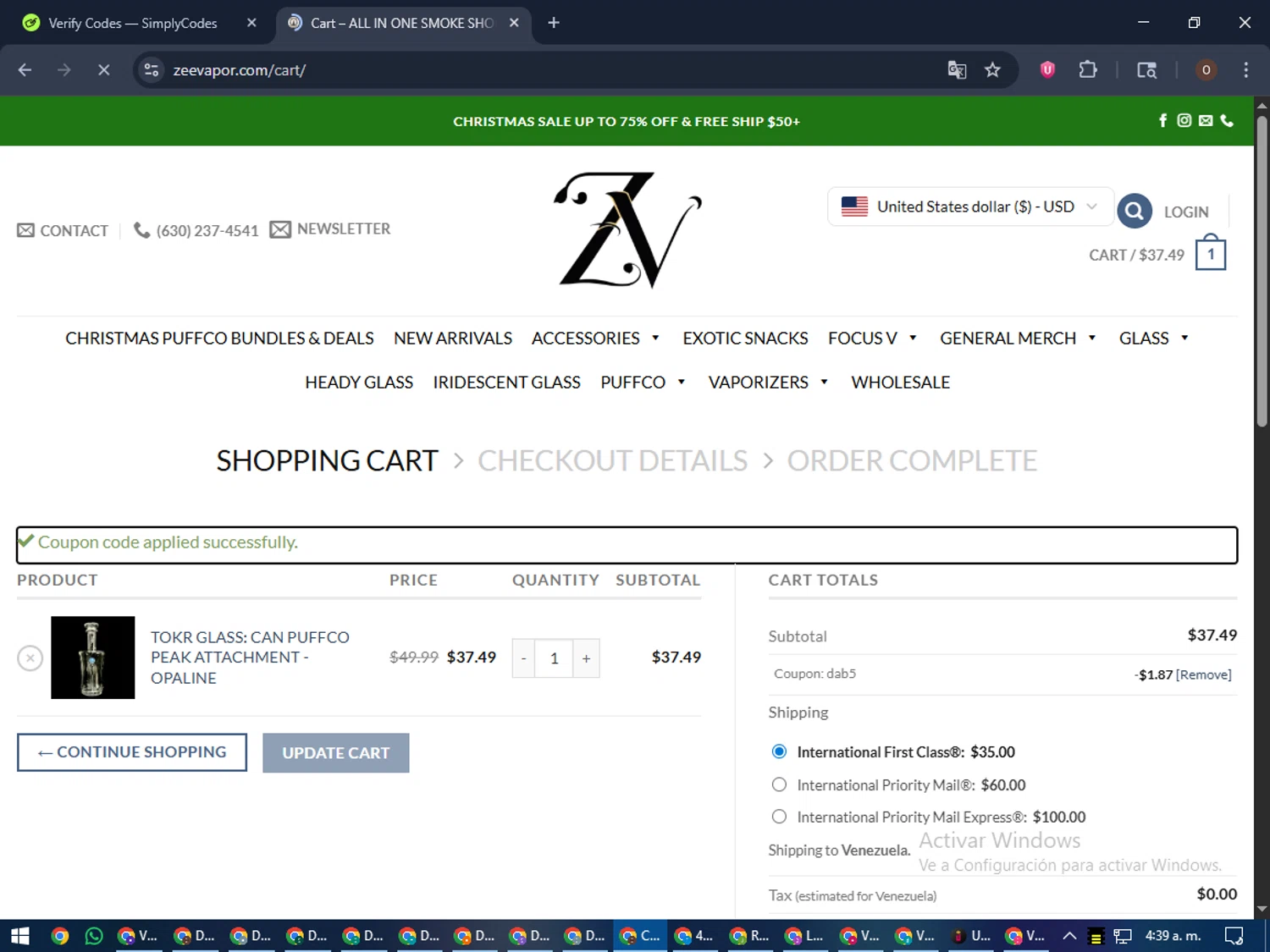The image size is (1270, 952).
Task: Open a new browser tab with plus icon
Action: (554, 23)
